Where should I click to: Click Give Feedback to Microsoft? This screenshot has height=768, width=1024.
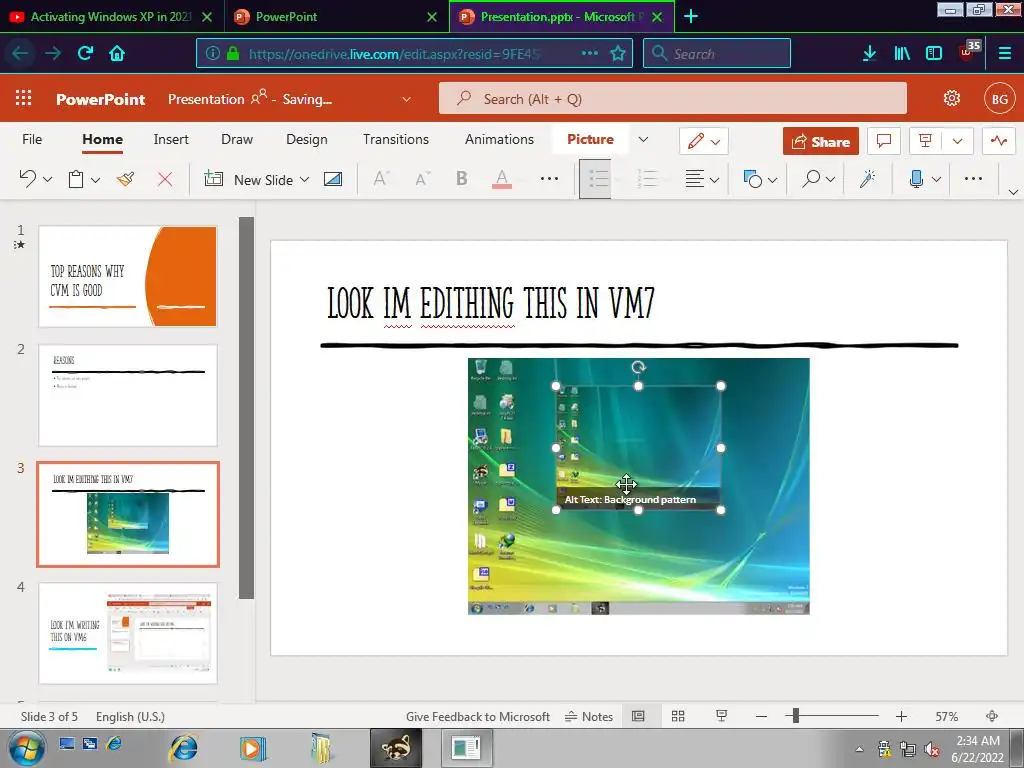tap(477, 716)
